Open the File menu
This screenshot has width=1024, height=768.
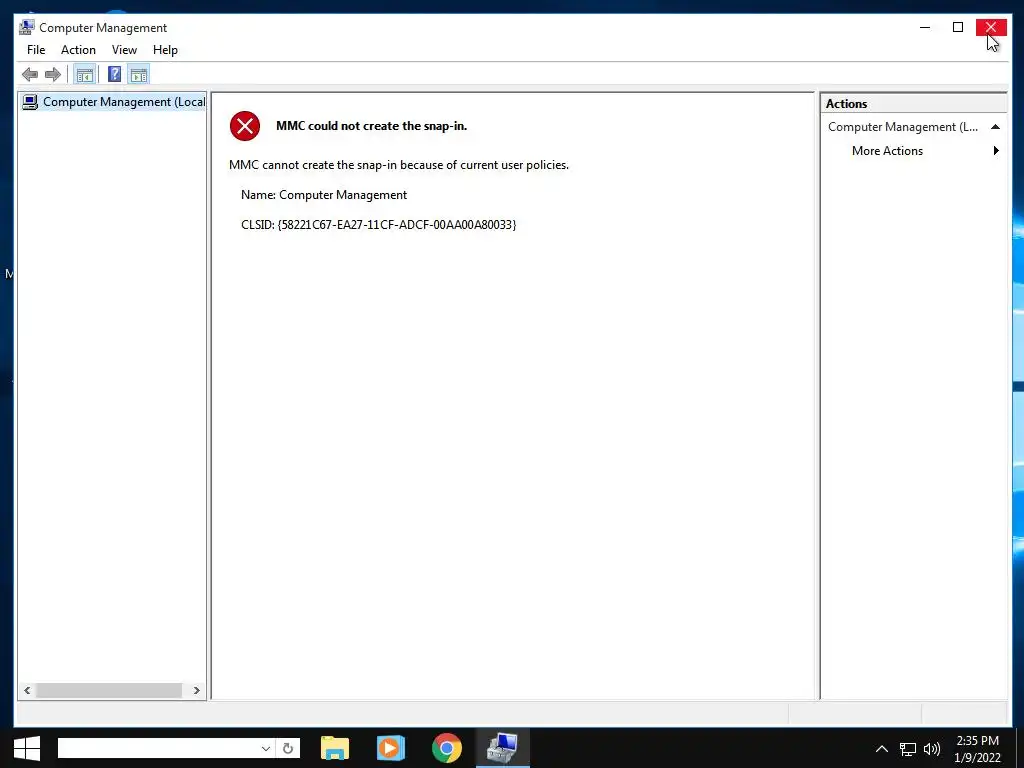36,50
